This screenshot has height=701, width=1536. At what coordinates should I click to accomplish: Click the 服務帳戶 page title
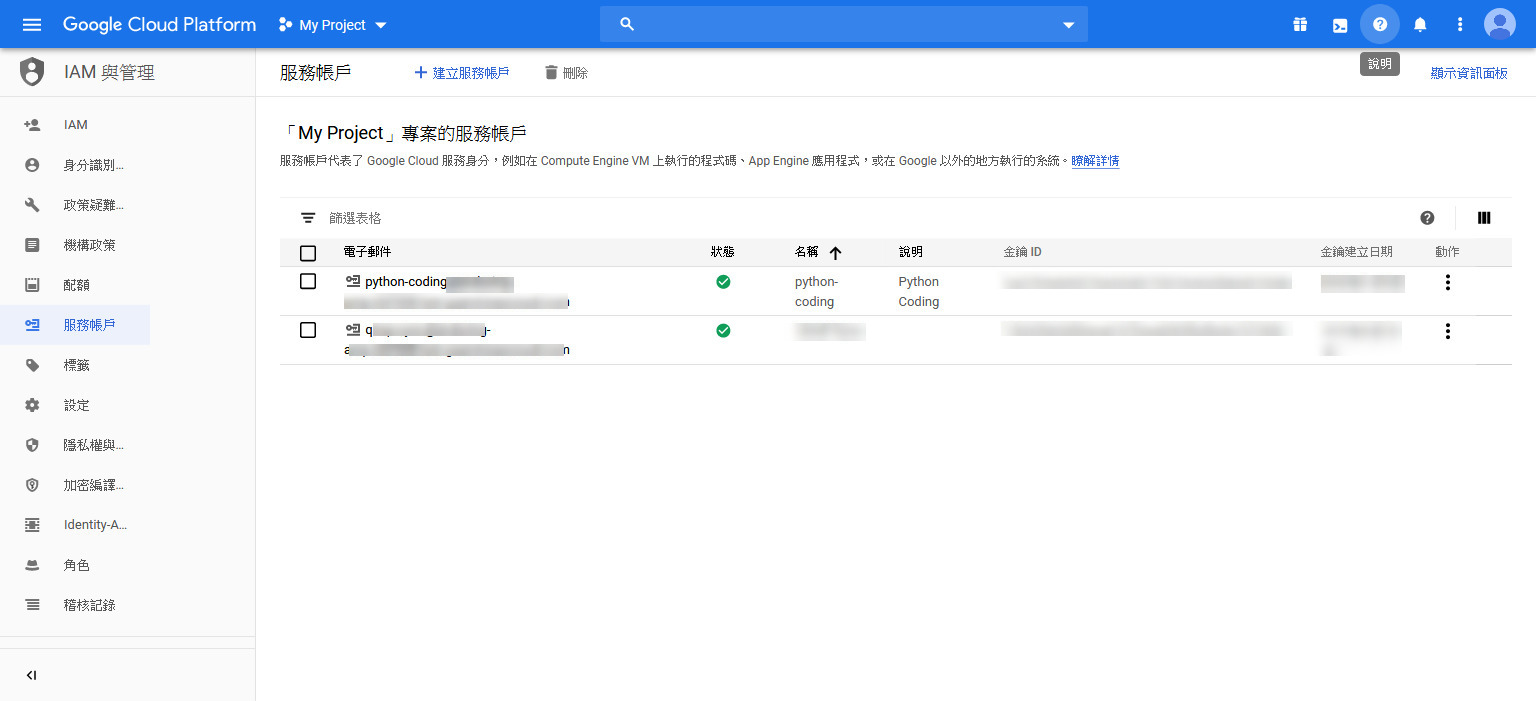(316, 72)
